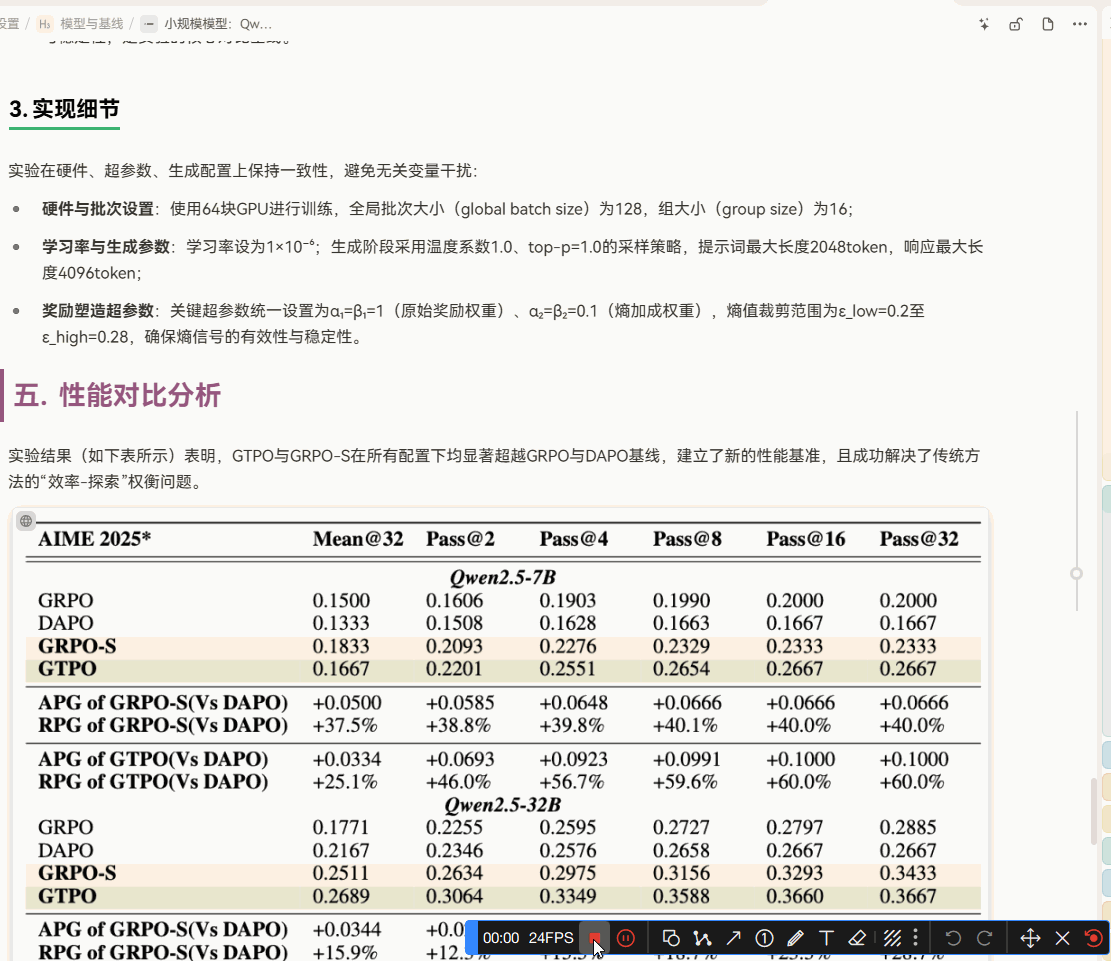Stop the screen recording with the red square

[x=595, y=938]
